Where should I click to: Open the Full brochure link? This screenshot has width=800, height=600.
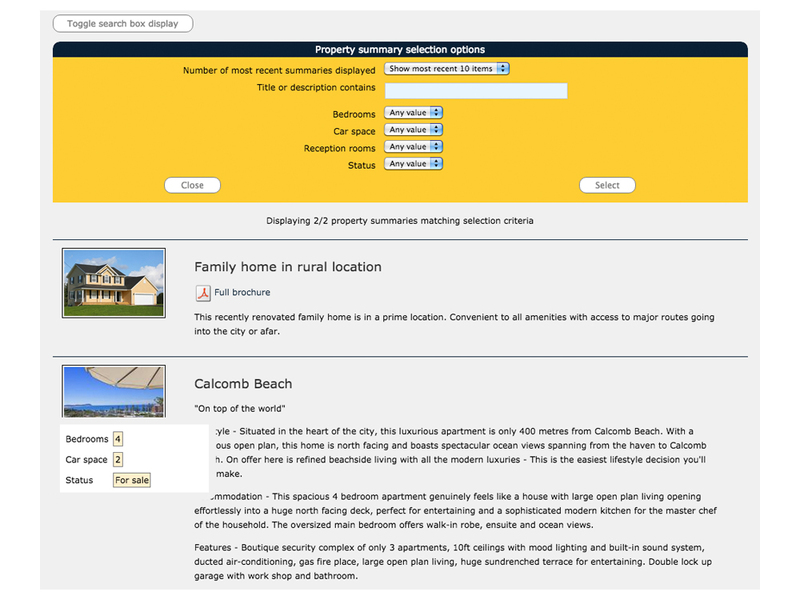[242, 293]
